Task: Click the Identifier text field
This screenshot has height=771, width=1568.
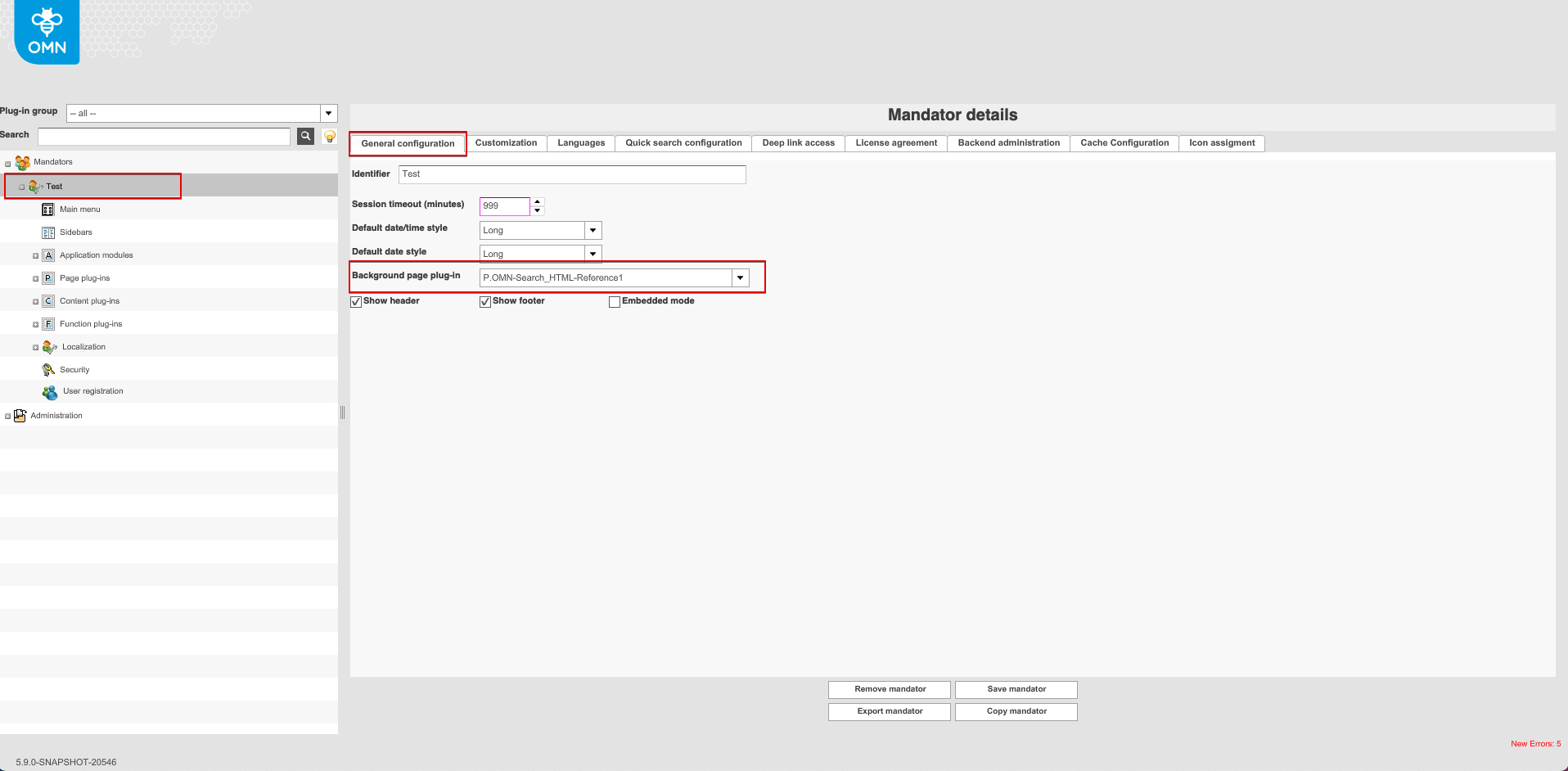Action: pos(572,174)
